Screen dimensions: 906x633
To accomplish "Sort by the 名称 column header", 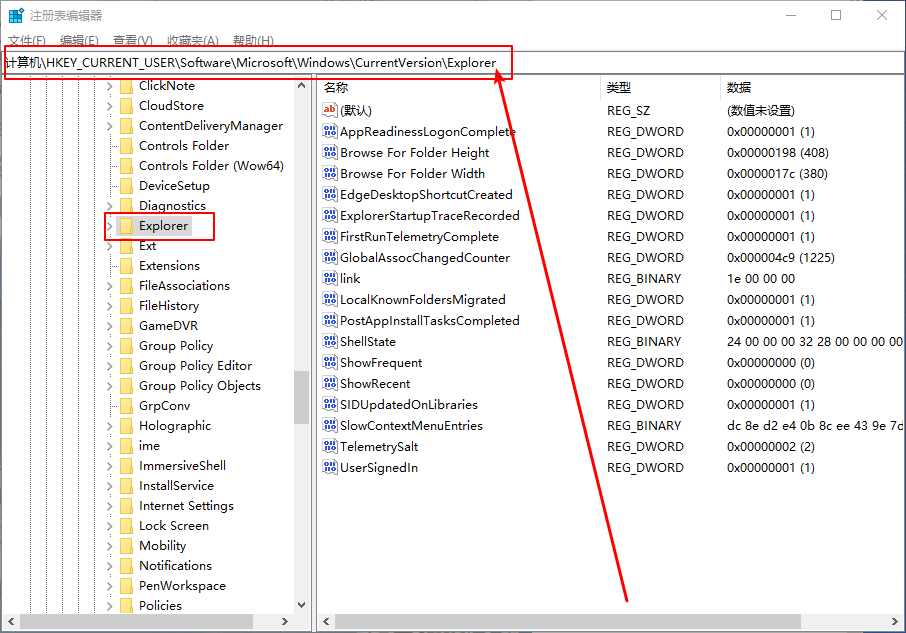I will 337,88.
